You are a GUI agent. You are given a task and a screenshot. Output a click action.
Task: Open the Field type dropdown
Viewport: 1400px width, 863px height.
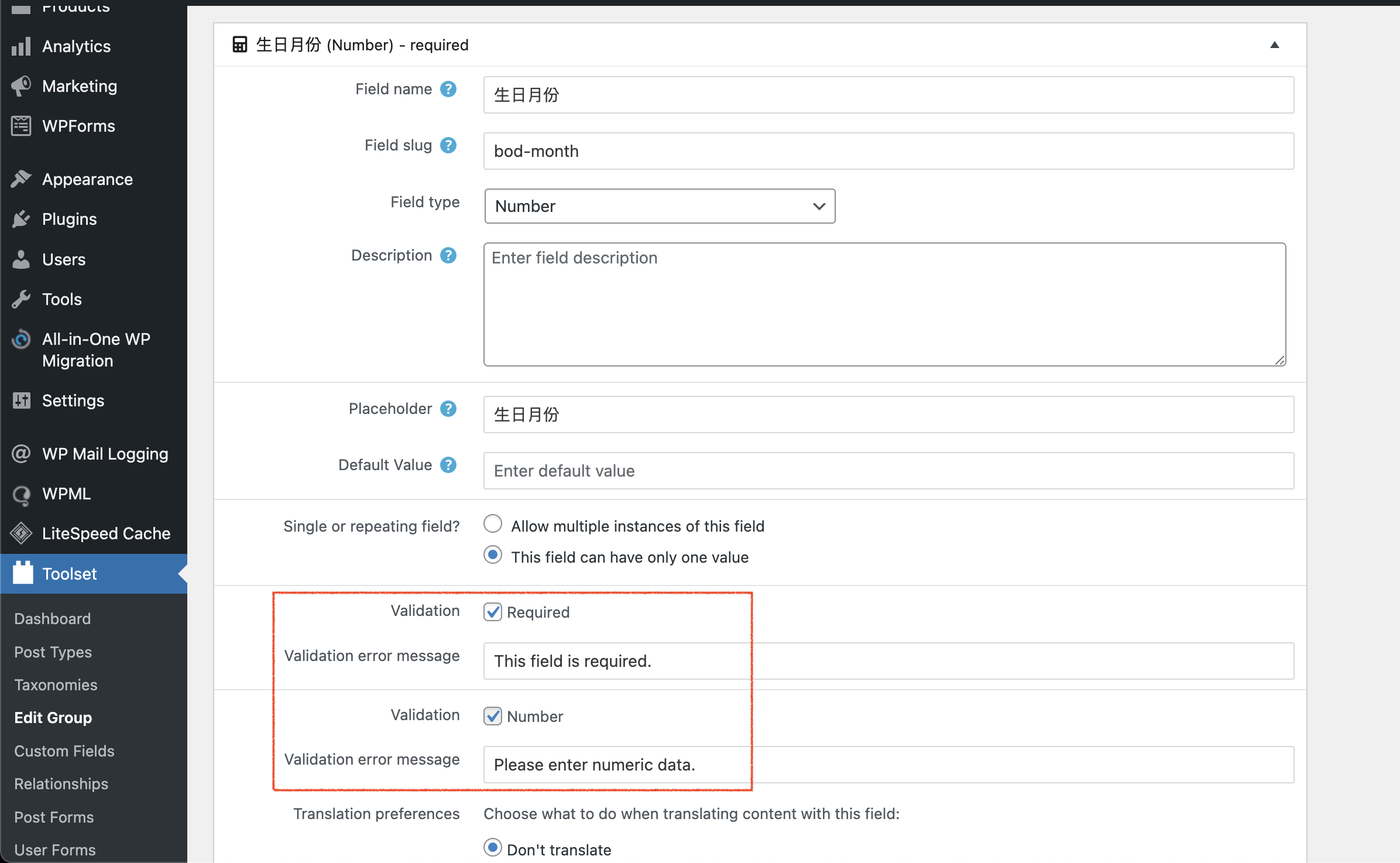click(660, 206)
